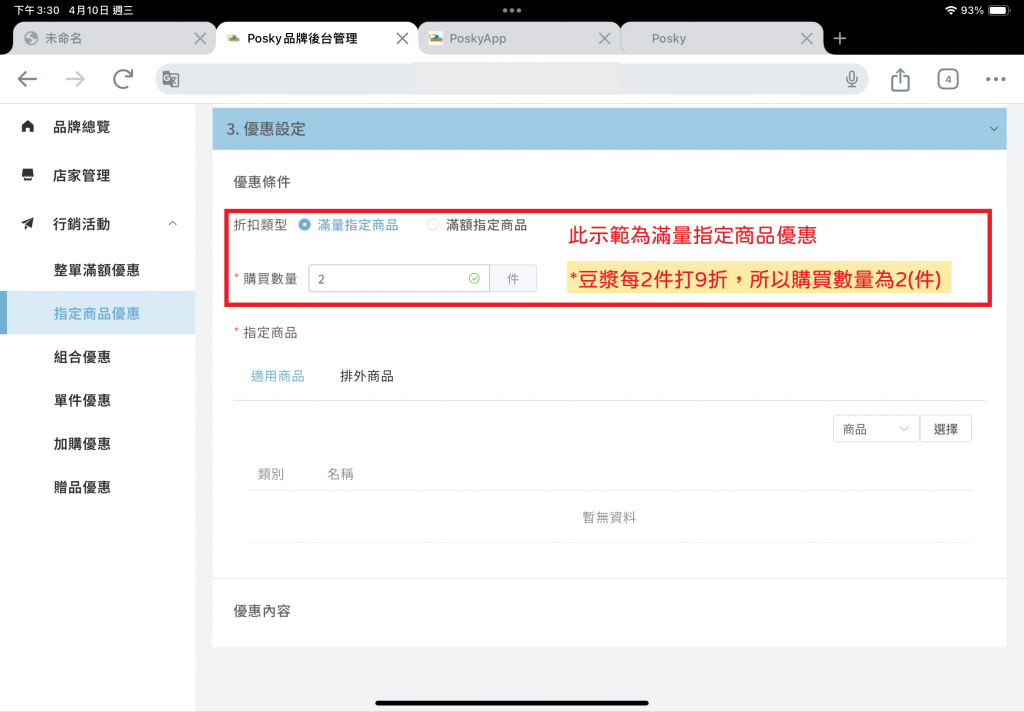Close the Posky tab

807,39
